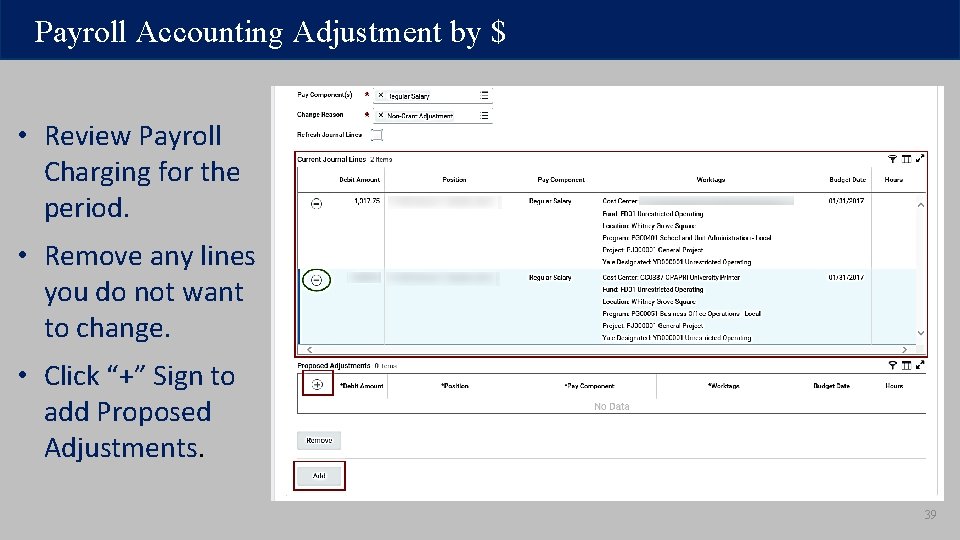Click the *Debit Amount header in Proposed Adjustments
960x540 pixels.
click(361, 386)
